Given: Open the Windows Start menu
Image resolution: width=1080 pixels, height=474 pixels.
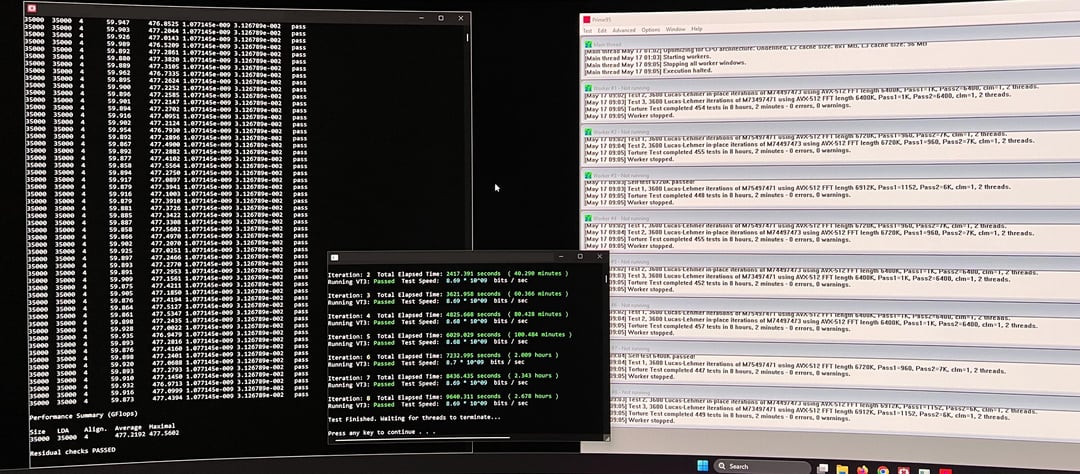Looking at the screenshot, I should 703,465.
